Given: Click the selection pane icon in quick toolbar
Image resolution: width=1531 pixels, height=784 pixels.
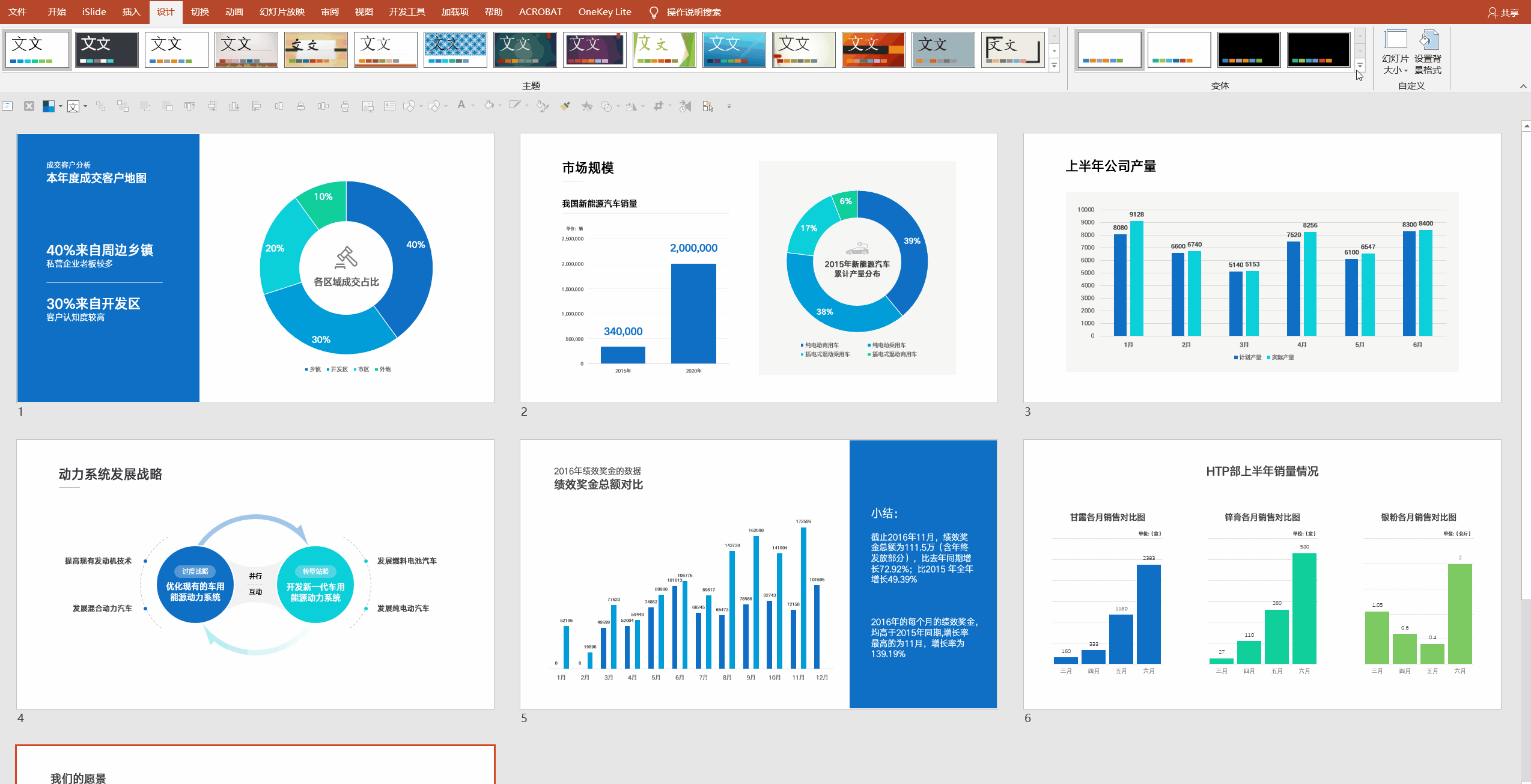Looking at the screenshot, I should [707, 106].
